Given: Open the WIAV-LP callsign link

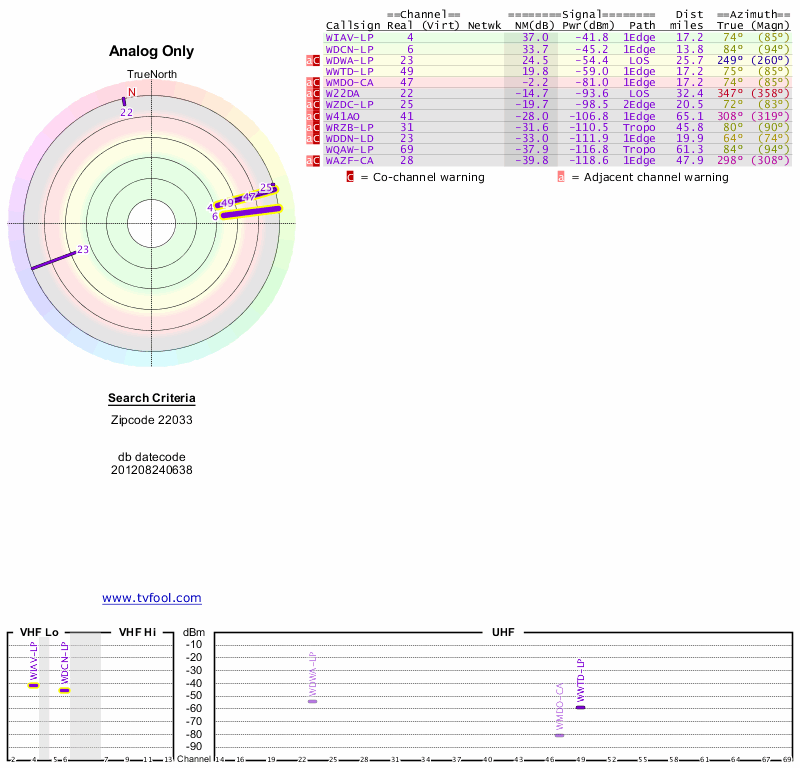Looking at the screenshot, I should click(x=349, y=37).
